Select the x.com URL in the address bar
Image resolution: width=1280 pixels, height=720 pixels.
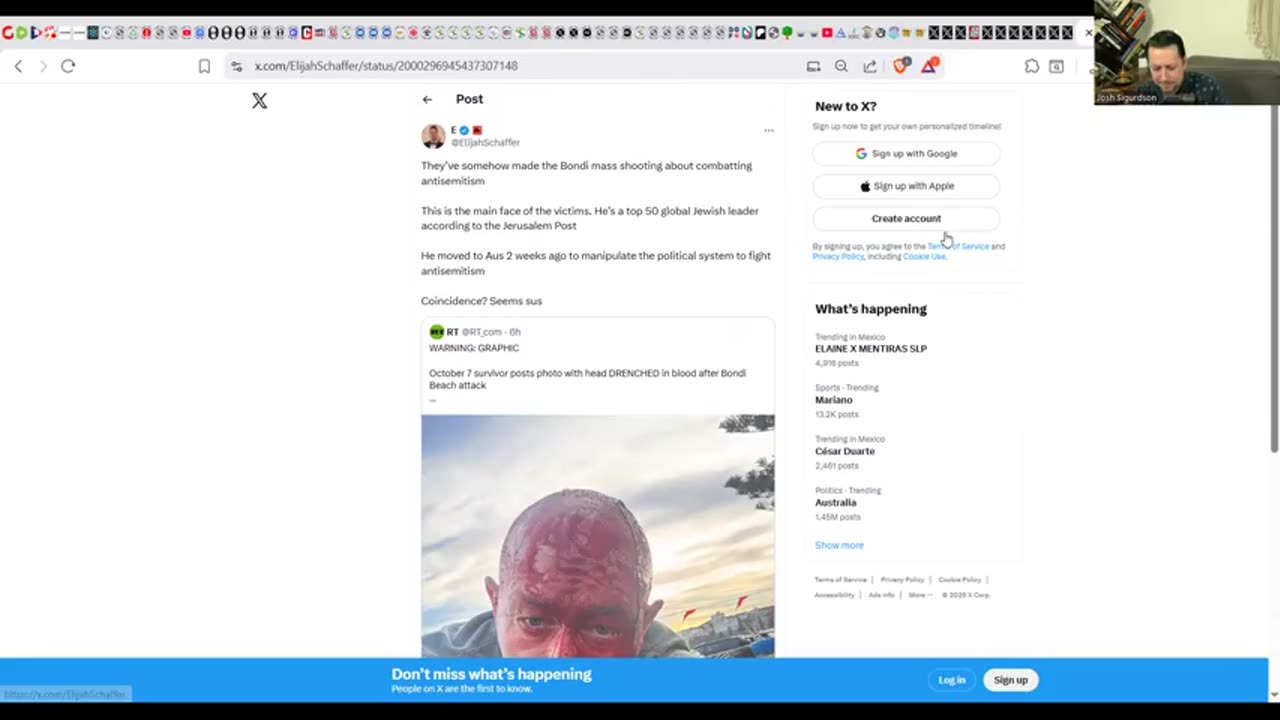[386, 66]
